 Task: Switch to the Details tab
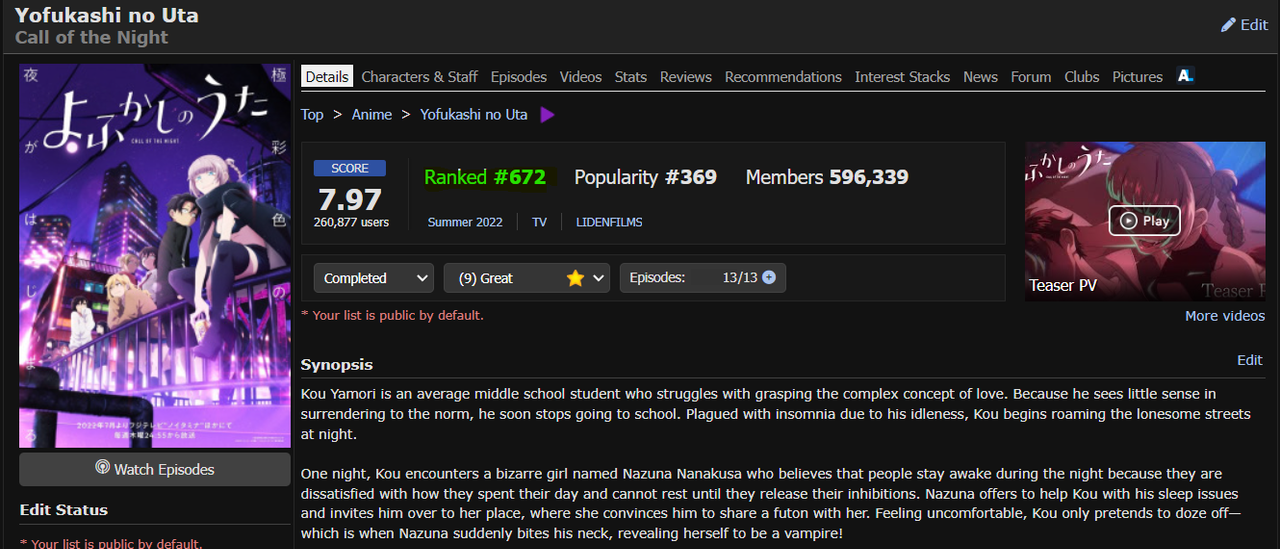(327, 77)
